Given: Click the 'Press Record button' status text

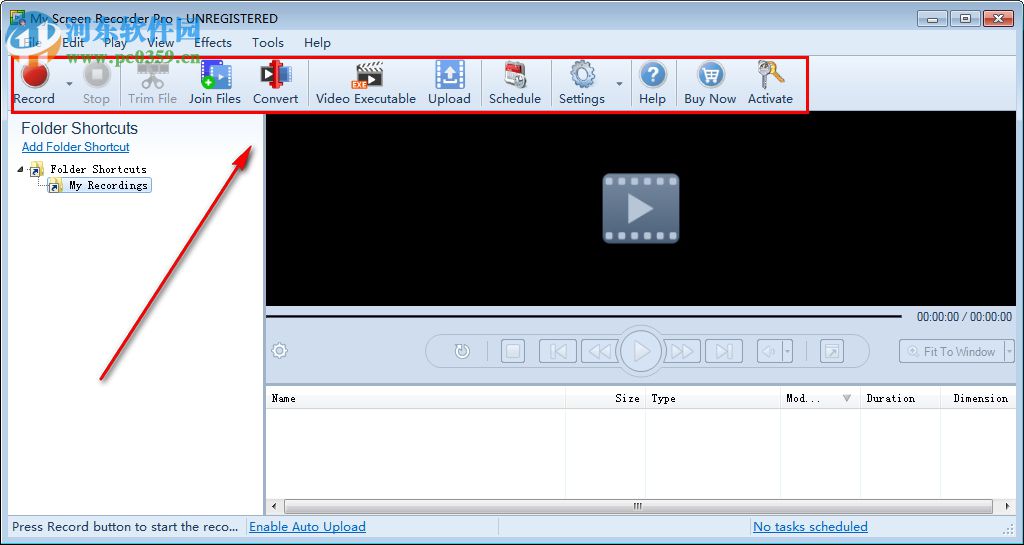Looking at the screenshot, I should [x=125, y=527].
